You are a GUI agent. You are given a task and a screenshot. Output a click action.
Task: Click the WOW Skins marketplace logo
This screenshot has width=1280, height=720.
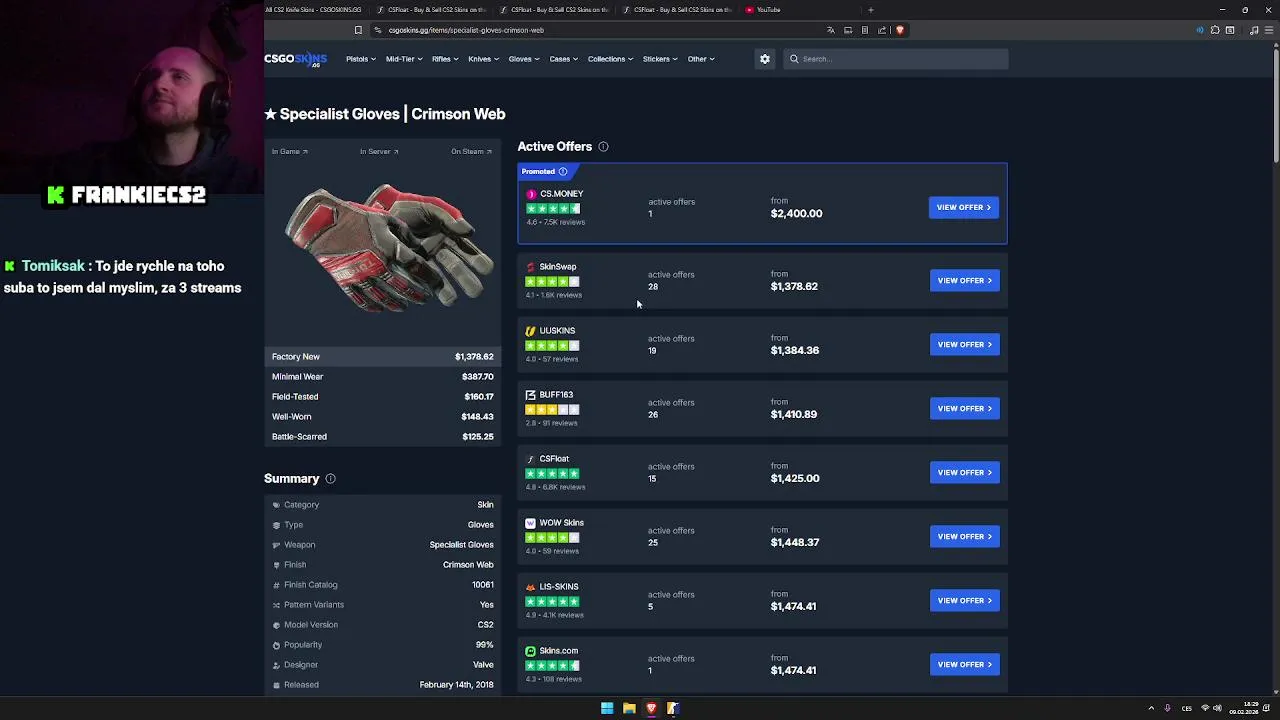click(x=530, y=523)
